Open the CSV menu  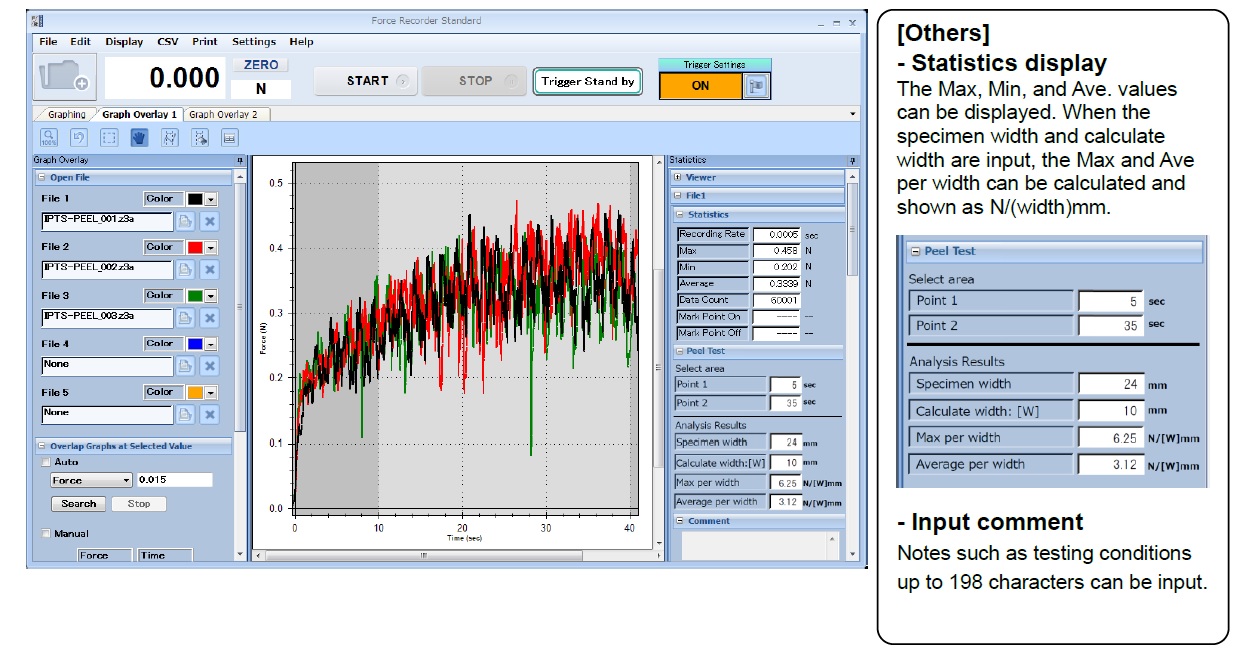[168, 42]
